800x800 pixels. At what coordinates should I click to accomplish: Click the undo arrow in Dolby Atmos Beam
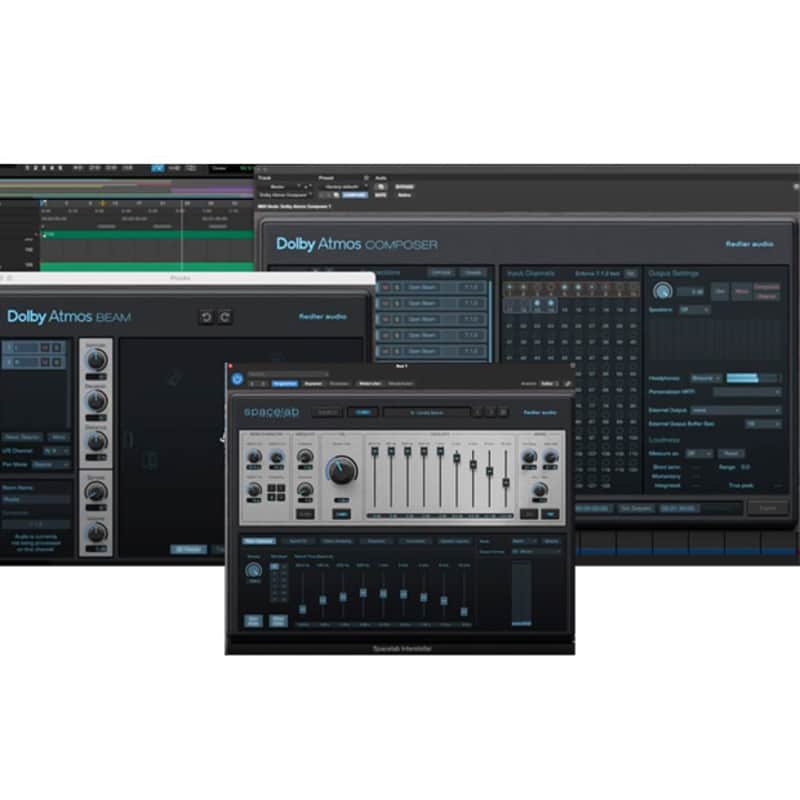click(x=207, y=317)
